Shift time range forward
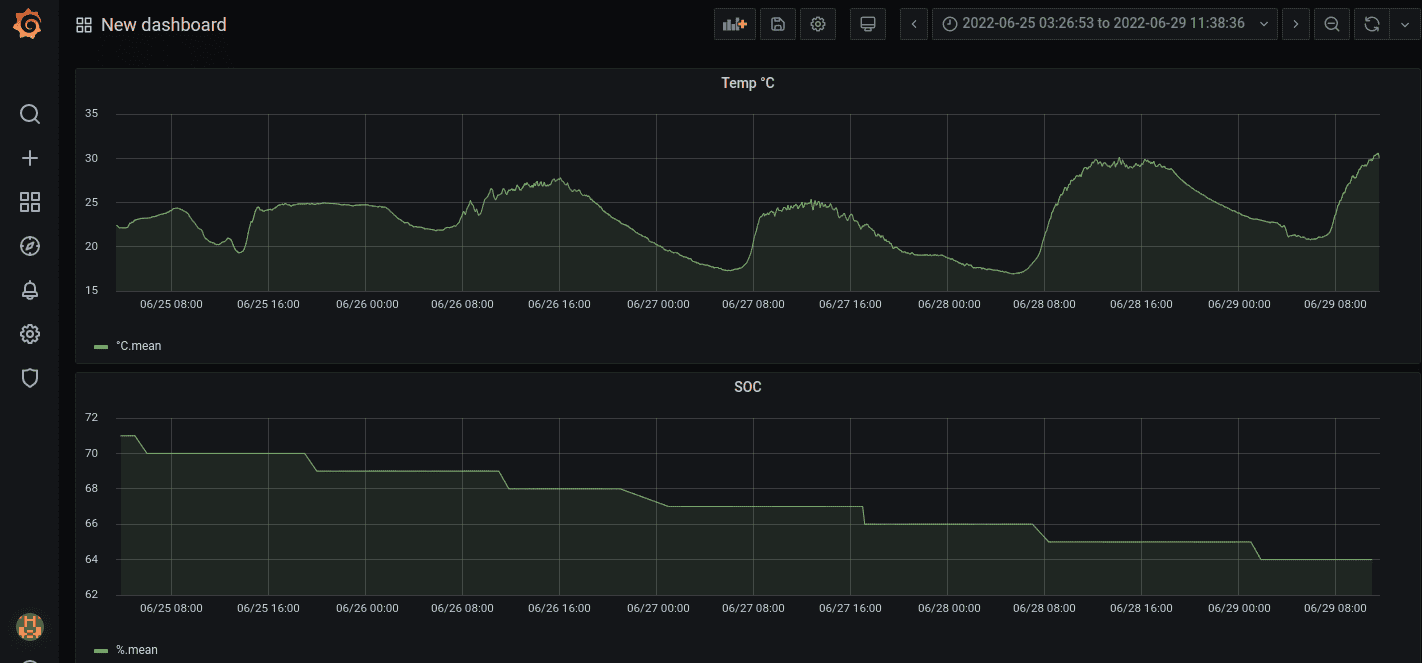This screenshot has height=663, width=1422. point(1296,24)
